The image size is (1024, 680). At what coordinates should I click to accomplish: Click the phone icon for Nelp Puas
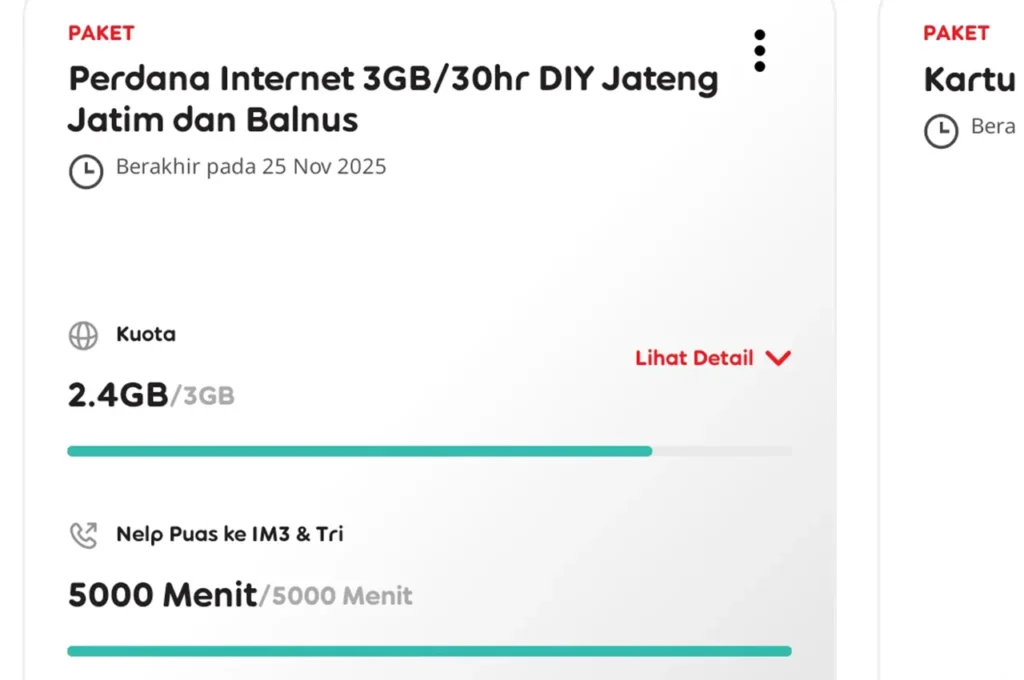coord(83,534)
